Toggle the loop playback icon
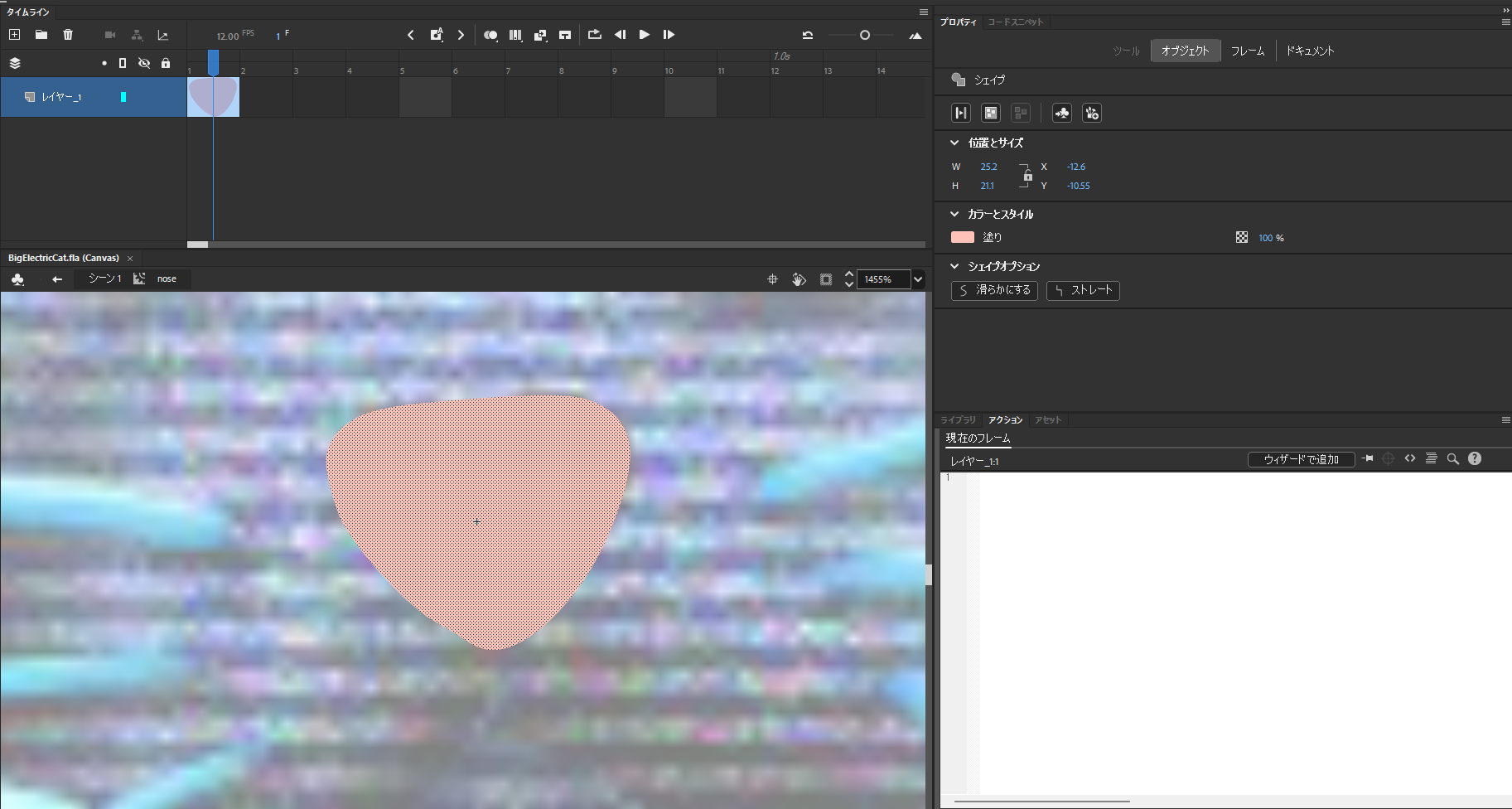Image resolution: width=1512 pixels, height=809 pixels. (594, 35)
